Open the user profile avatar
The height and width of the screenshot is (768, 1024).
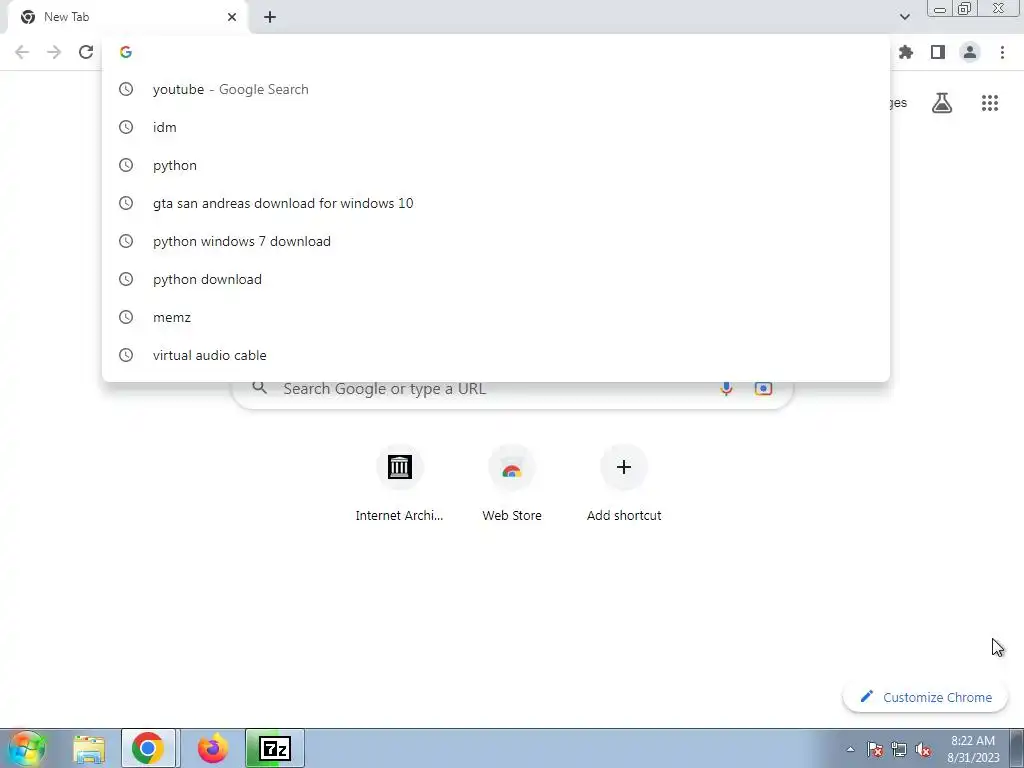(970, 52)
